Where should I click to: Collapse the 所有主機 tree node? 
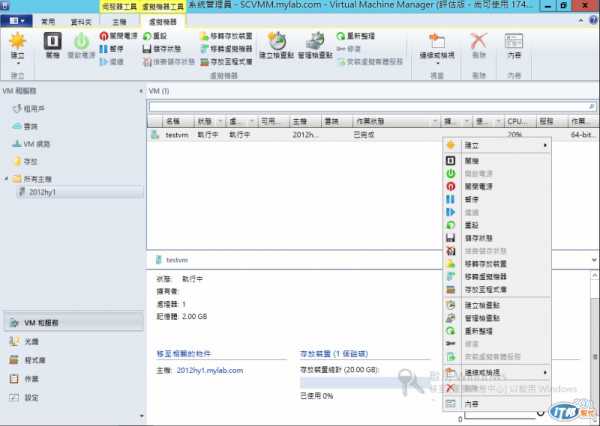[x=7, y=179]
